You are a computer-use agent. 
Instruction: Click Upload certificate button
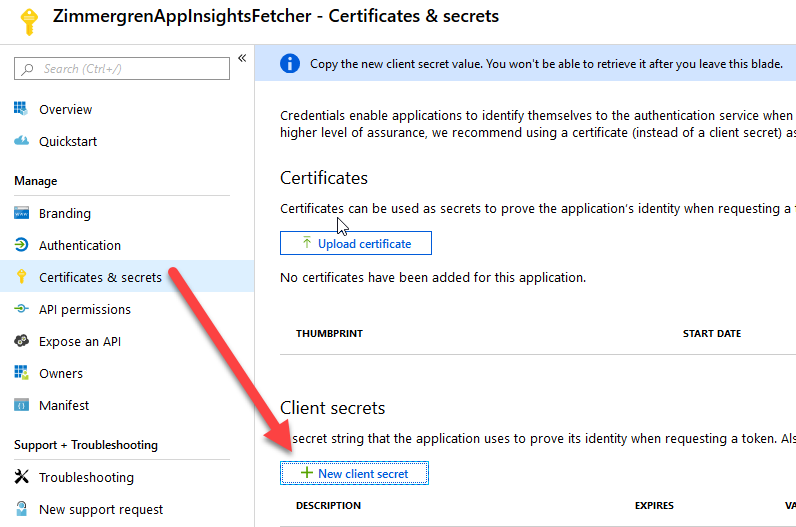[x=356, y=243]
